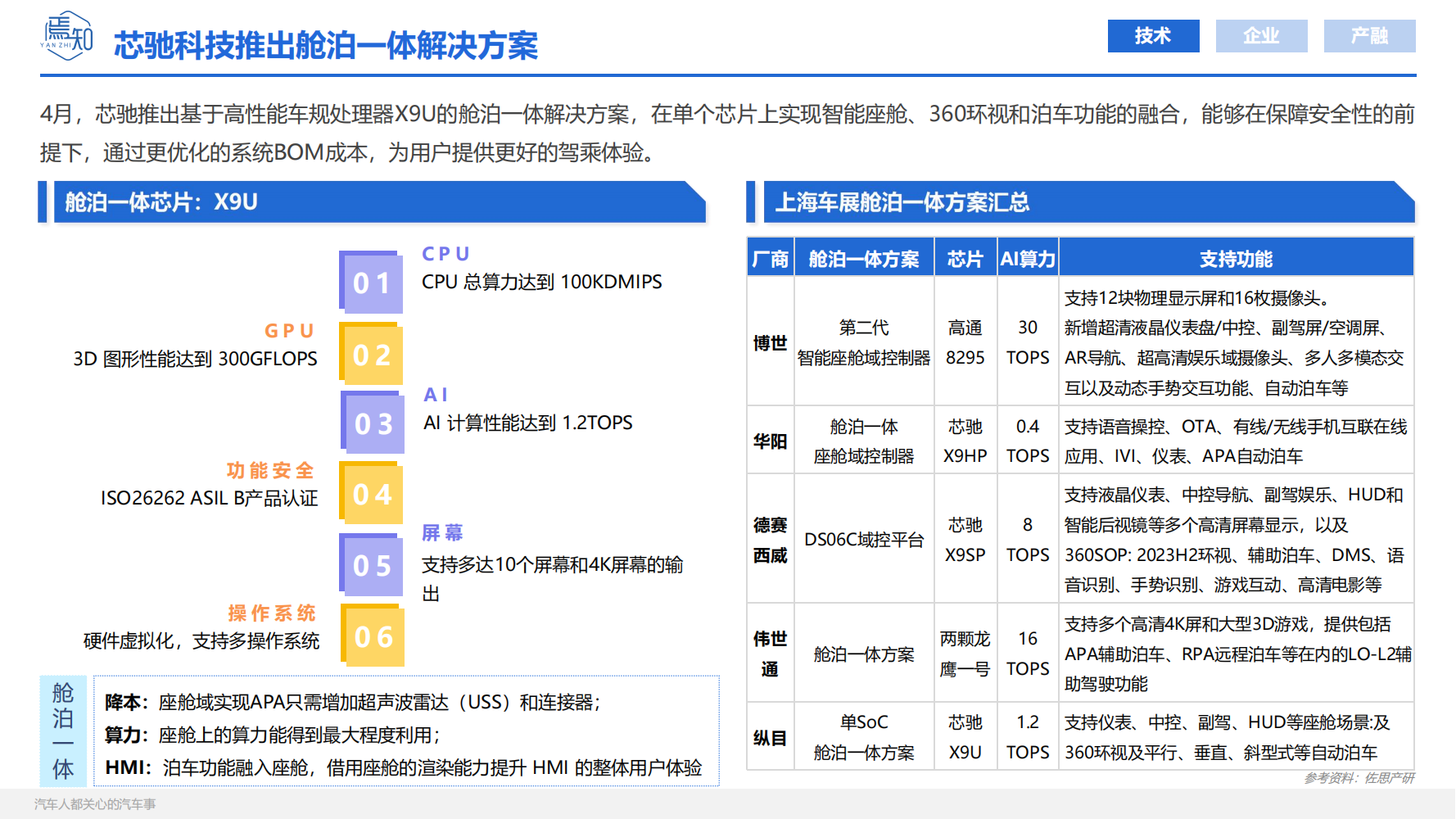
Task: Click text 支持多达10个屏幕和4K屏幕的输出
Action: 553,579
